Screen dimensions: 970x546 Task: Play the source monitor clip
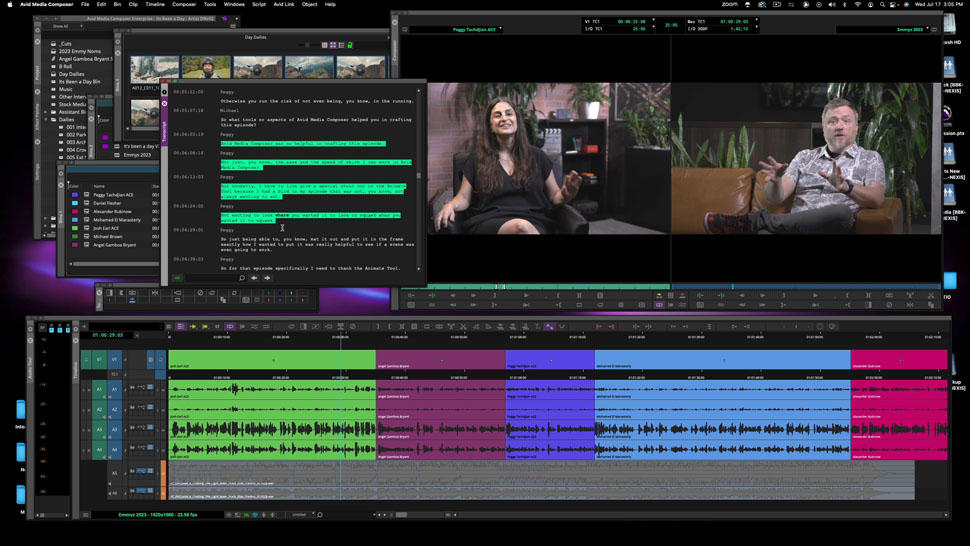point(526,296)
